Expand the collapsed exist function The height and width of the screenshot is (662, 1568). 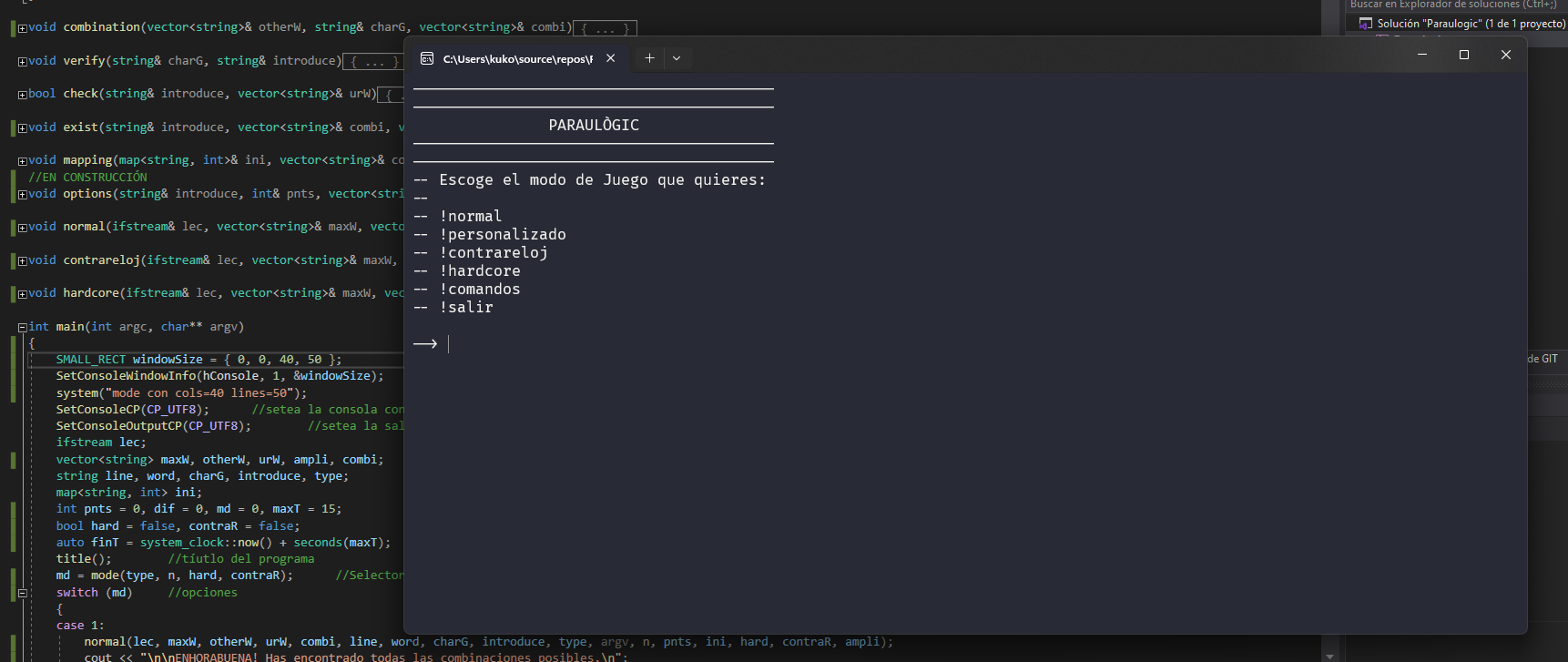[x=22, y=128]
